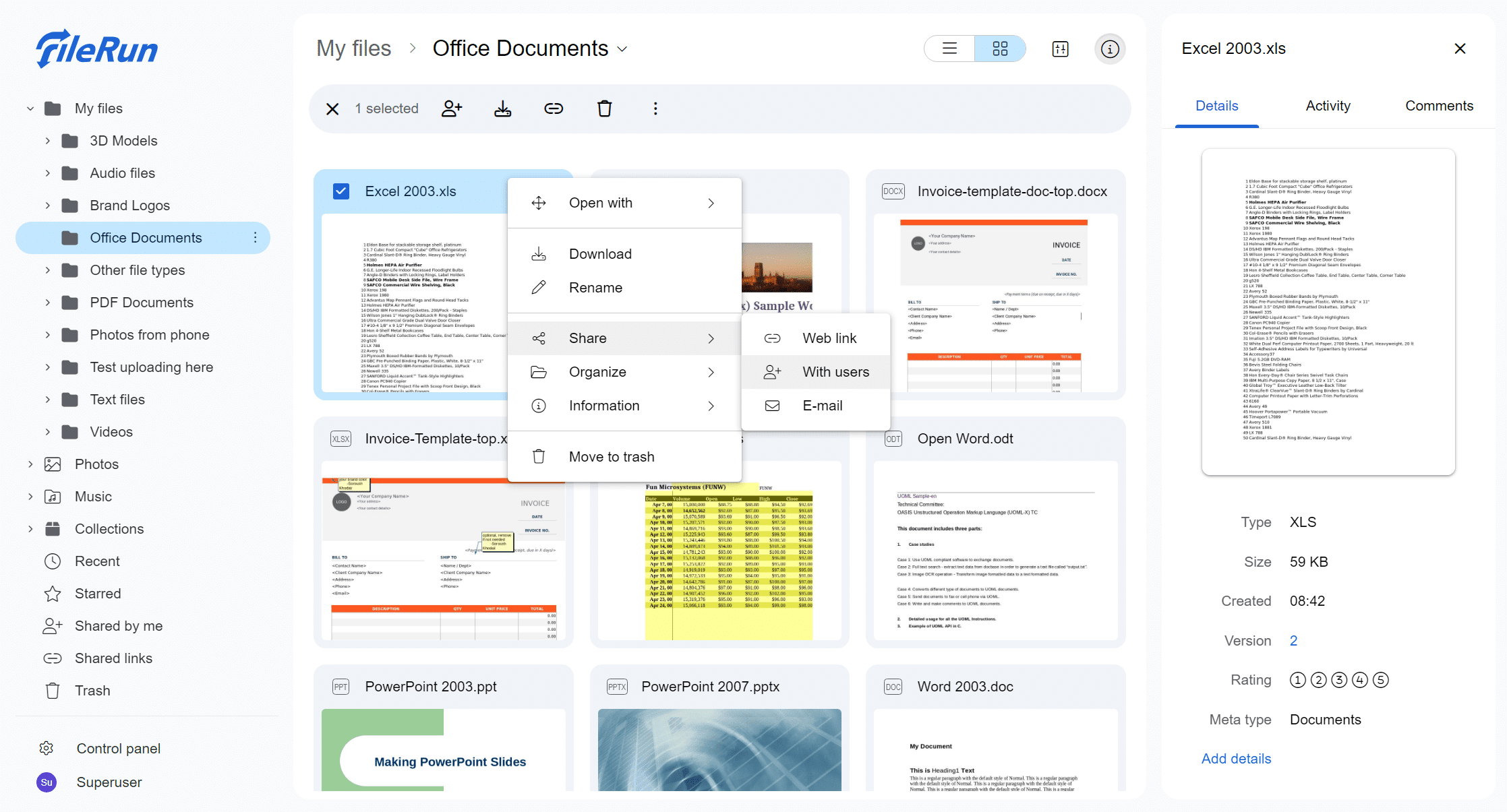
Task: Open version 2 link
Action: coord(1293,641)
